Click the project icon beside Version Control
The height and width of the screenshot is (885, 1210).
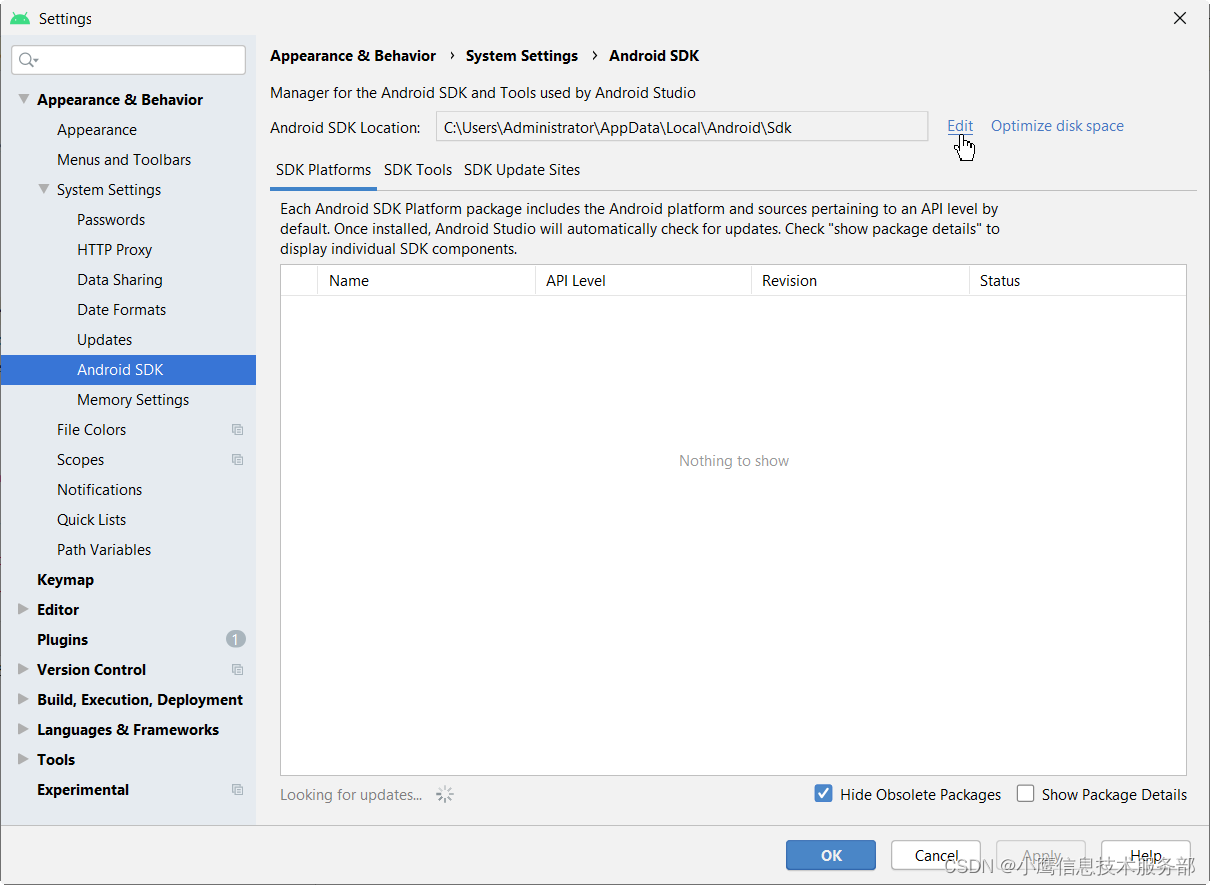click(x=237, y=670)
